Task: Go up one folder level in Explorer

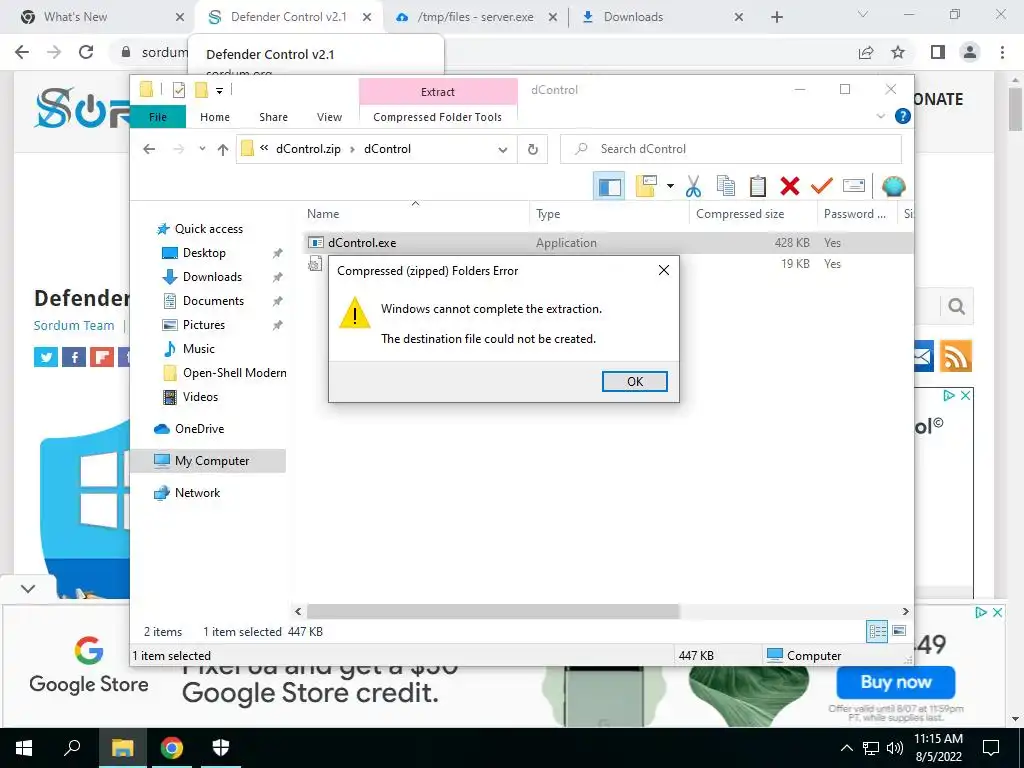Action: [x=223, y=150]
